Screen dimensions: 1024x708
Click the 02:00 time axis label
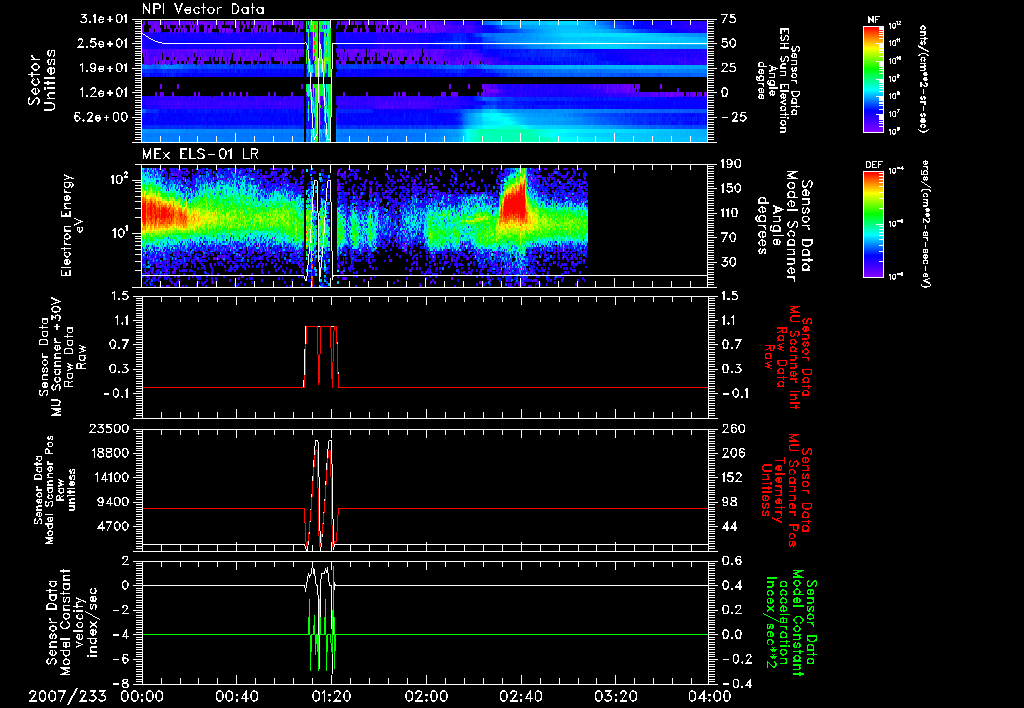(x=426, y=696)
